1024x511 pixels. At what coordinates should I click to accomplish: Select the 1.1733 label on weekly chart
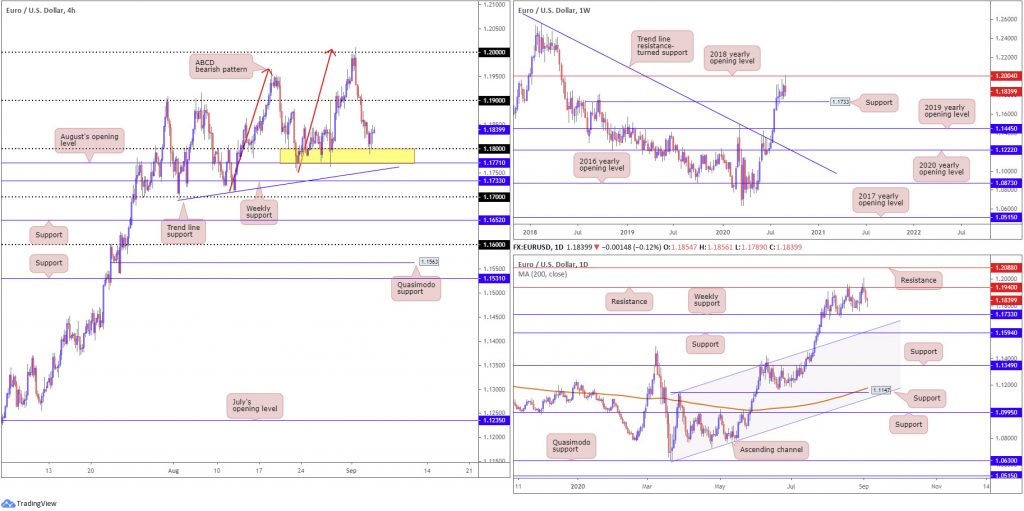[839, 102]
